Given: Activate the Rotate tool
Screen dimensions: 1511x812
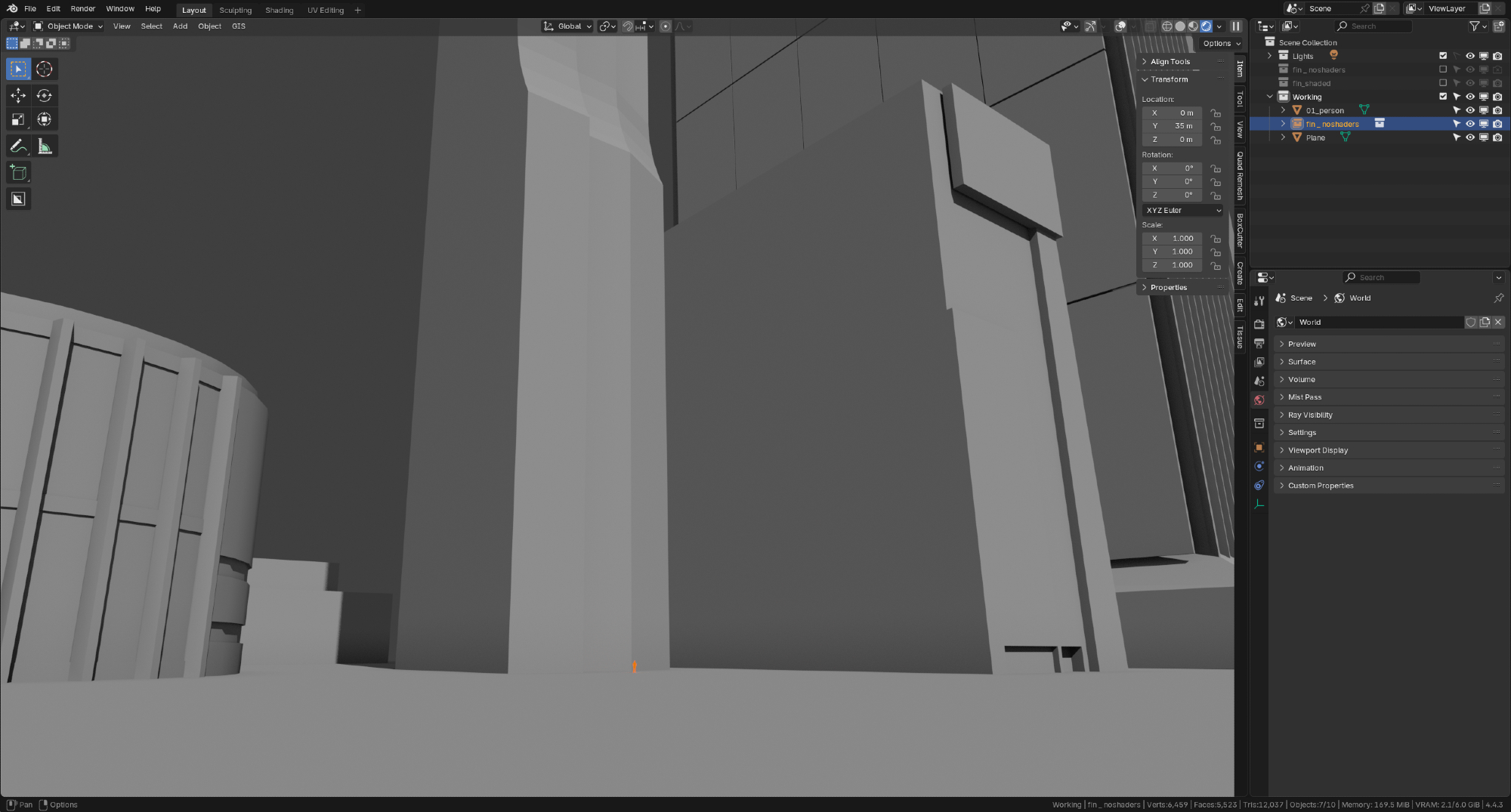Looking at the screenshot, I should (45, 95).
